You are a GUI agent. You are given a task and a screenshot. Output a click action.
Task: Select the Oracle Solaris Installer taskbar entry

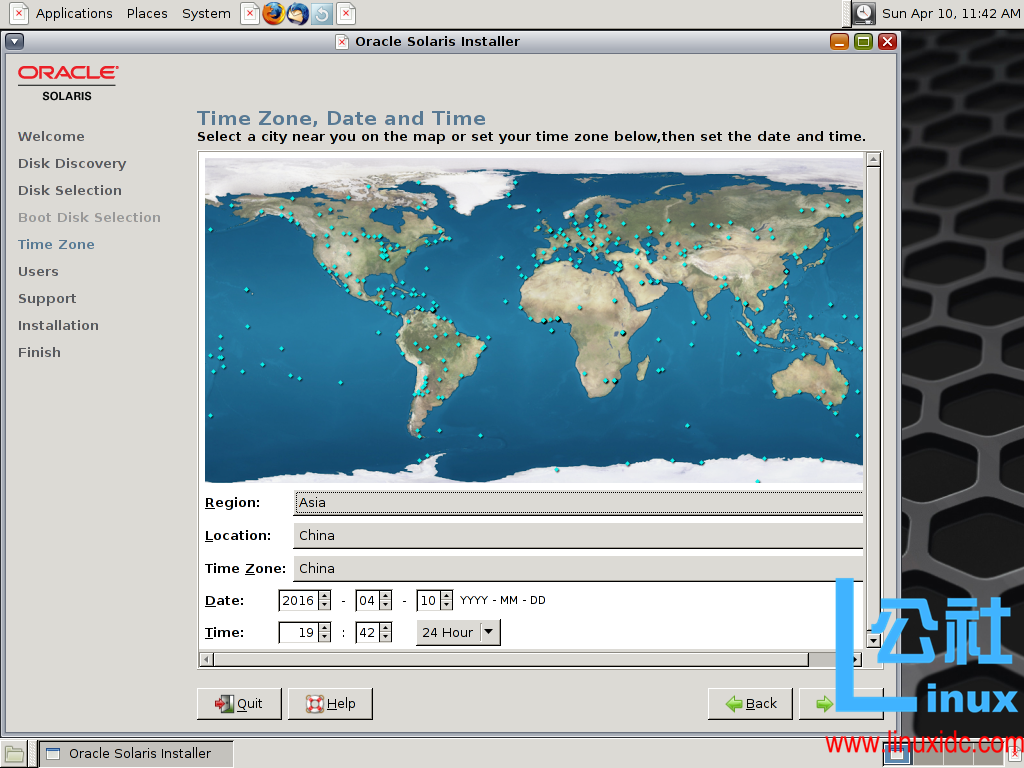(x=136, y=754)
